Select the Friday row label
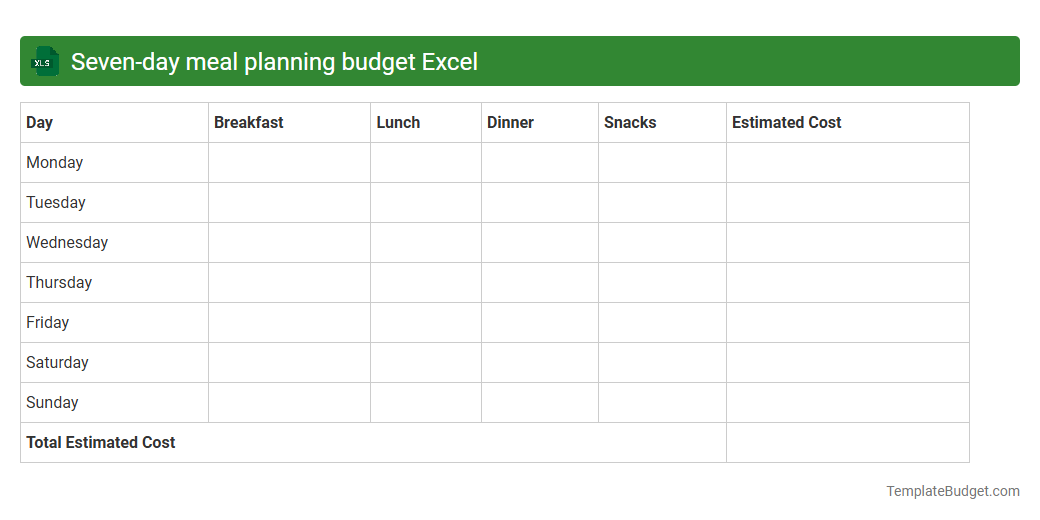 point(48,322)
